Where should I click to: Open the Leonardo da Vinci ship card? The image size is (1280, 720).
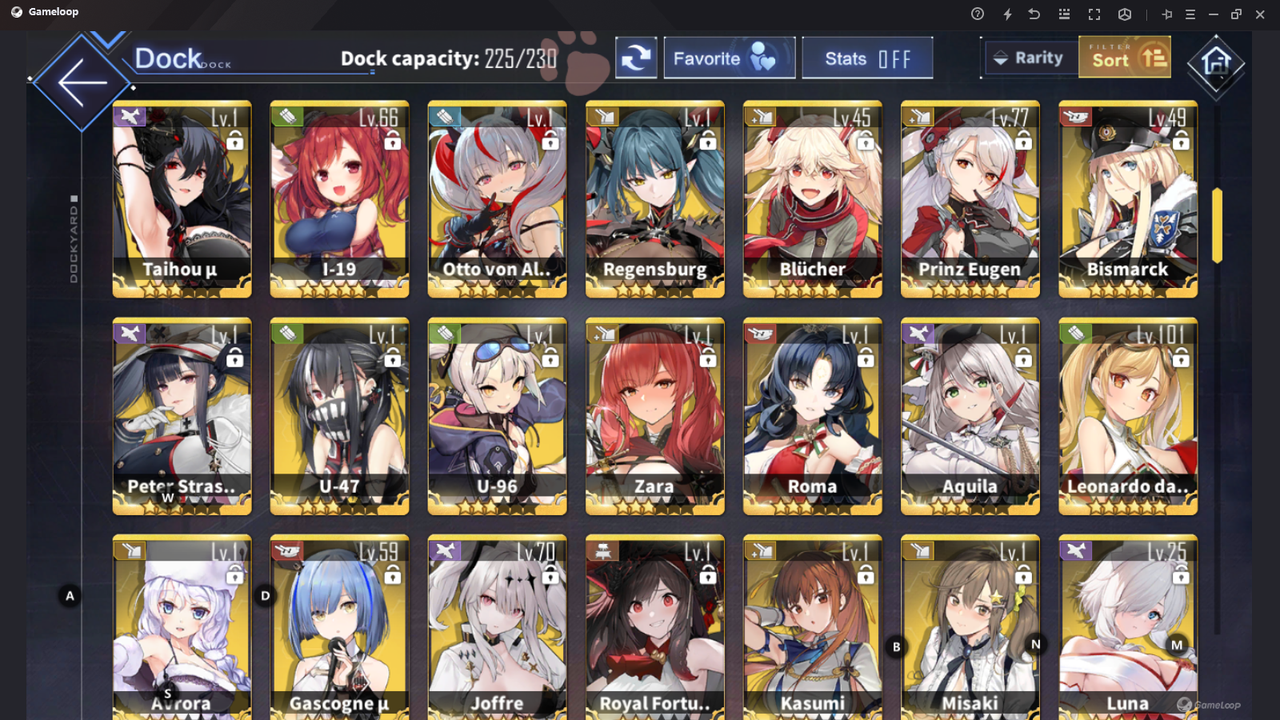point(1128,416)
